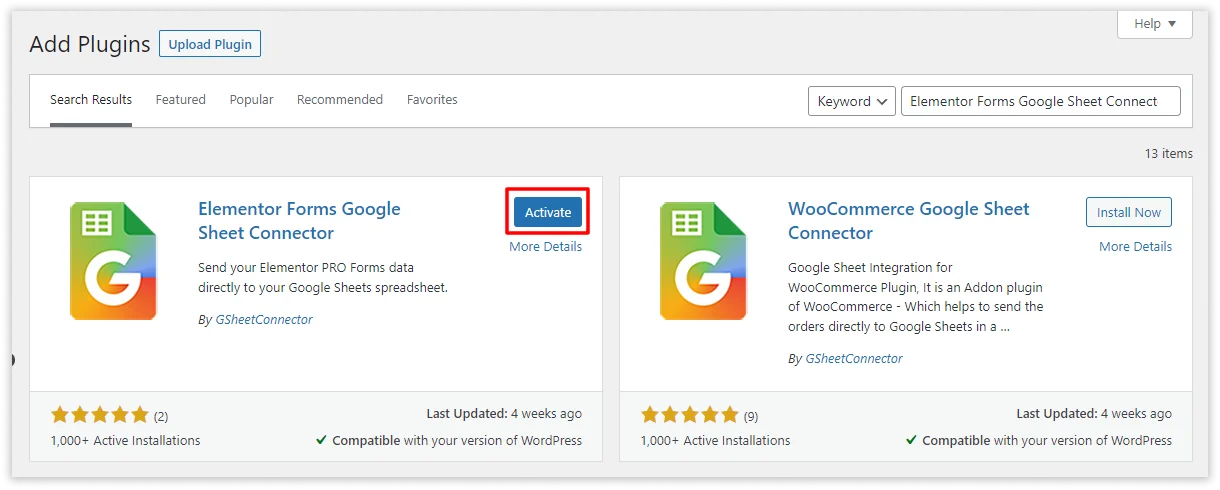Expand the Keyword search type dropdown
The width and height of the screenshot is (1220, 490).
(852, 101)
